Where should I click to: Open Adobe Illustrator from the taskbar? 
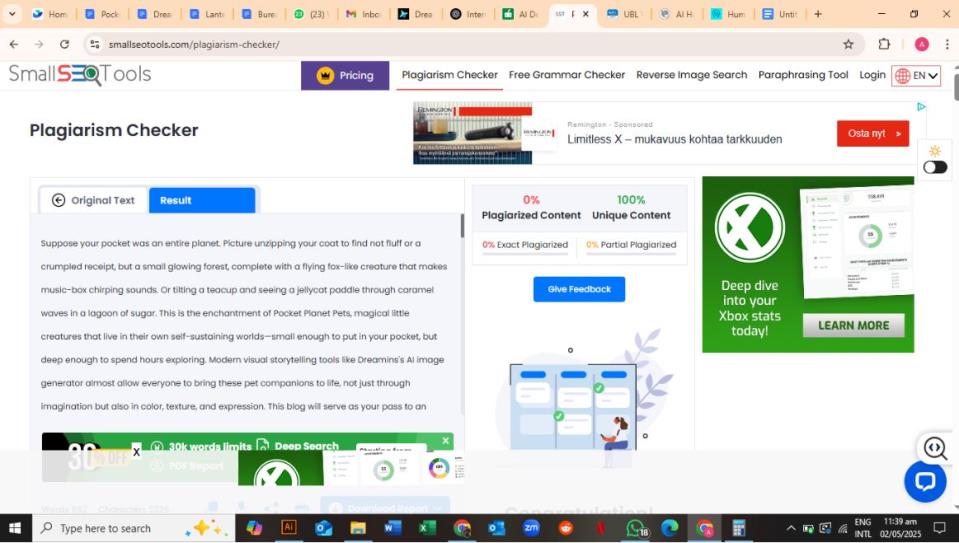point(288,528)
